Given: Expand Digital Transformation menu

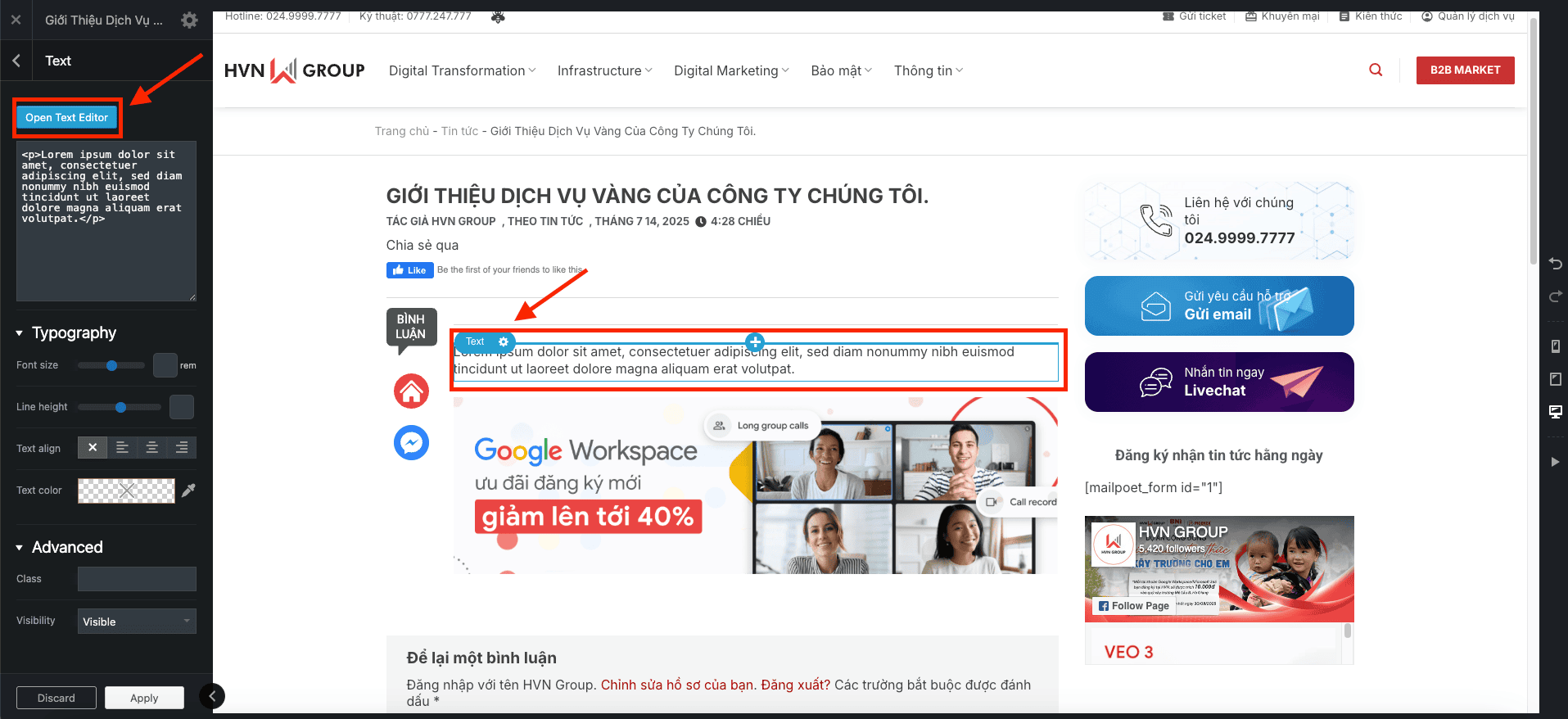Looking at the screenshot, I should (463, 70).
